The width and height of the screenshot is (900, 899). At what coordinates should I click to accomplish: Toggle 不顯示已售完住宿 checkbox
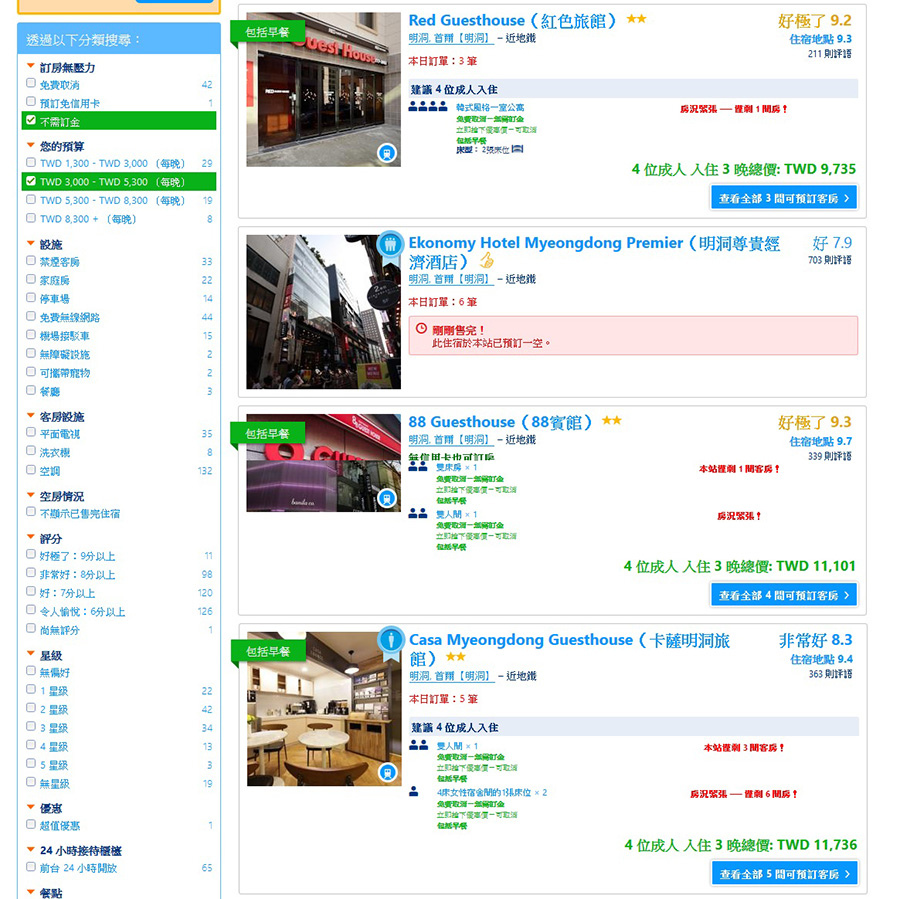point(31,512)
